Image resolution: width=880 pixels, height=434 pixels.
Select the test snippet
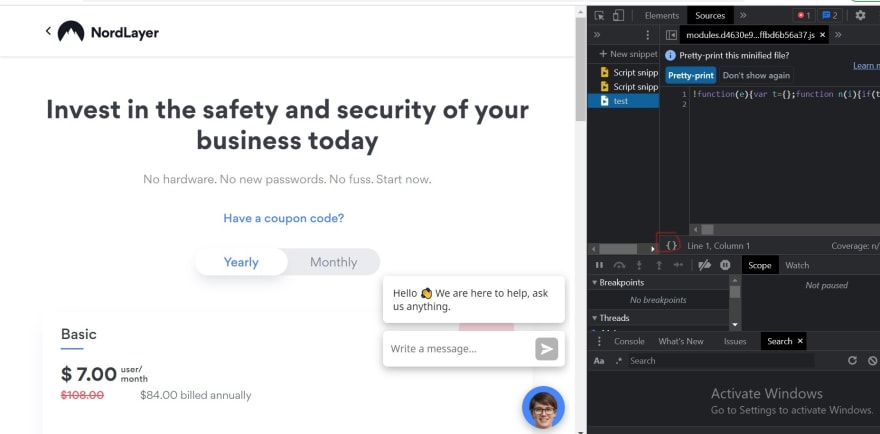pyautogui.click(x=624, y=101)
